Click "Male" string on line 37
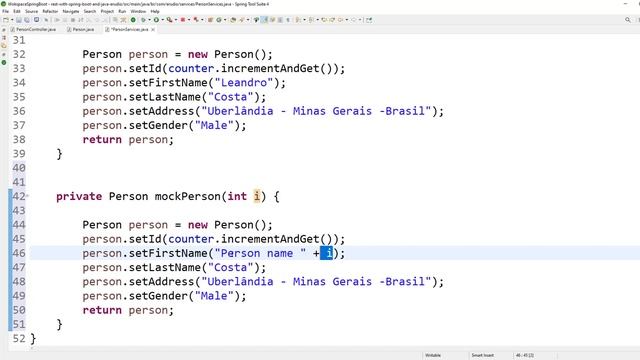The width and height of the screenshot is (640, 360). [x=214, y=125]
